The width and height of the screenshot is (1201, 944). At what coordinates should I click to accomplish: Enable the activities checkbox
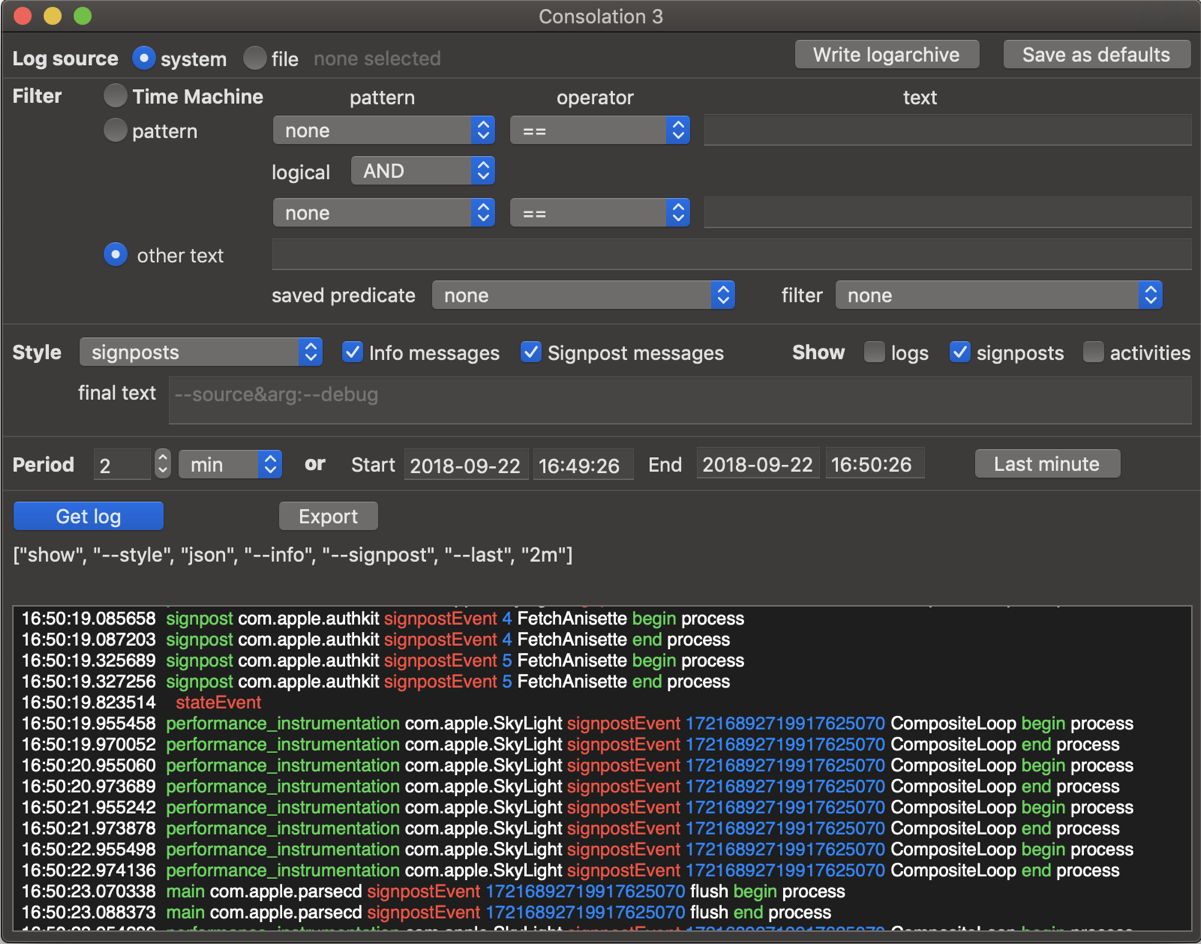(x=1094, y=352)
